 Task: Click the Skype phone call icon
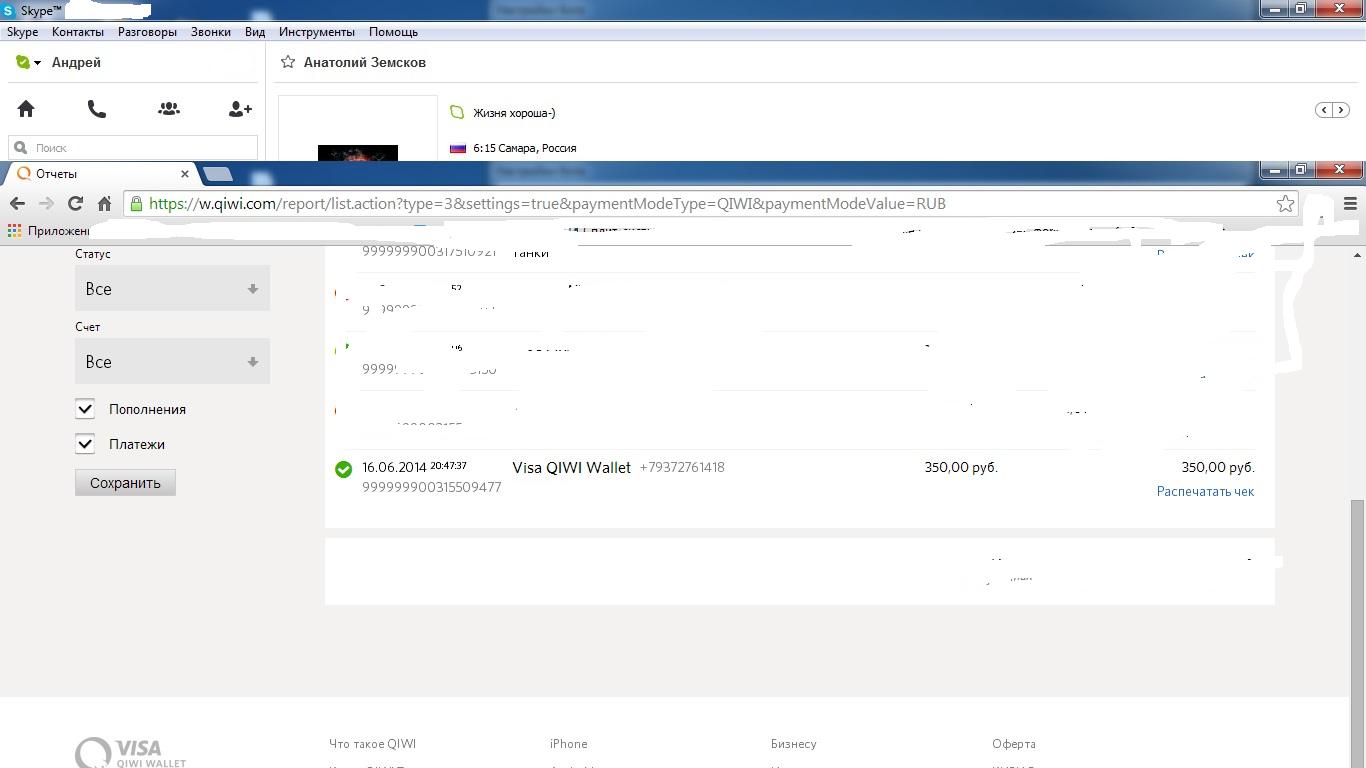(97, 109)
